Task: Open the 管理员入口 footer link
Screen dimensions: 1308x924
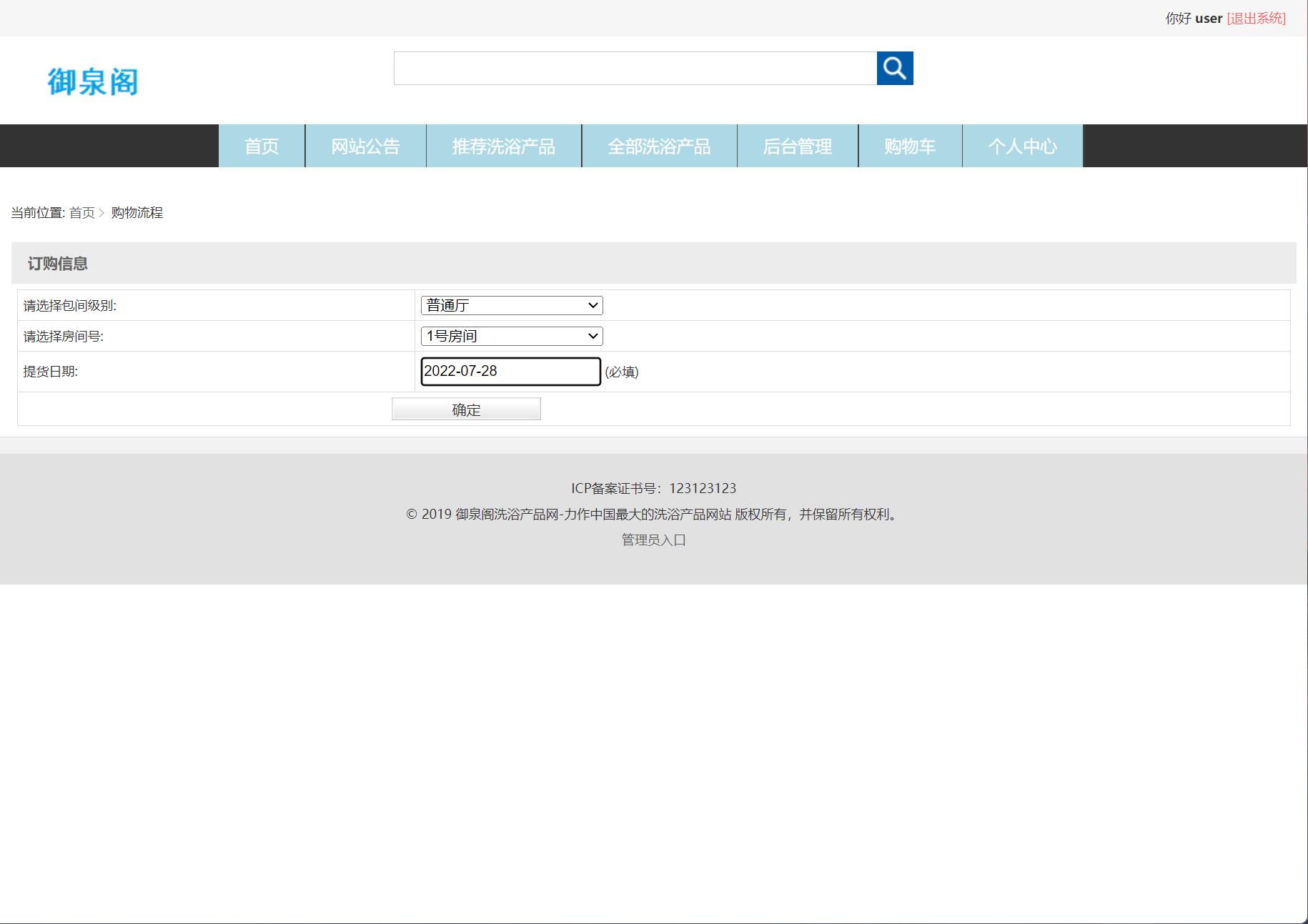Action: point(654,540)
